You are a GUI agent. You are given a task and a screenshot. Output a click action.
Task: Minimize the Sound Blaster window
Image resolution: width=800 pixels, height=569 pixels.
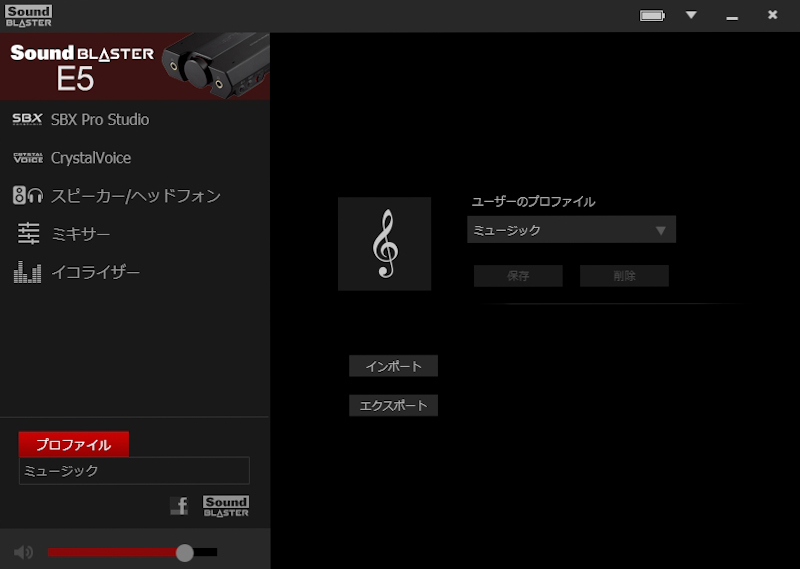(x=732, y=18)
